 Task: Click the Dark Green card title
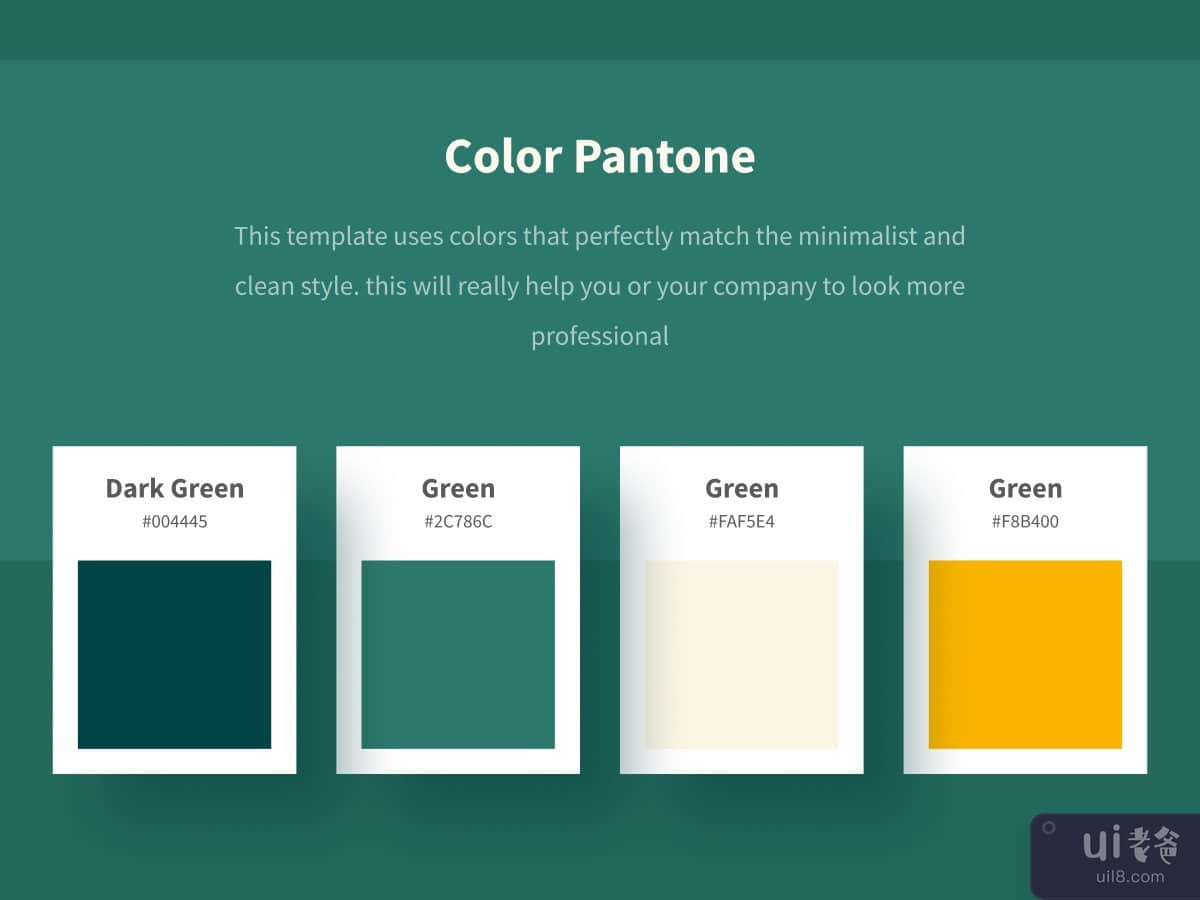174,488
